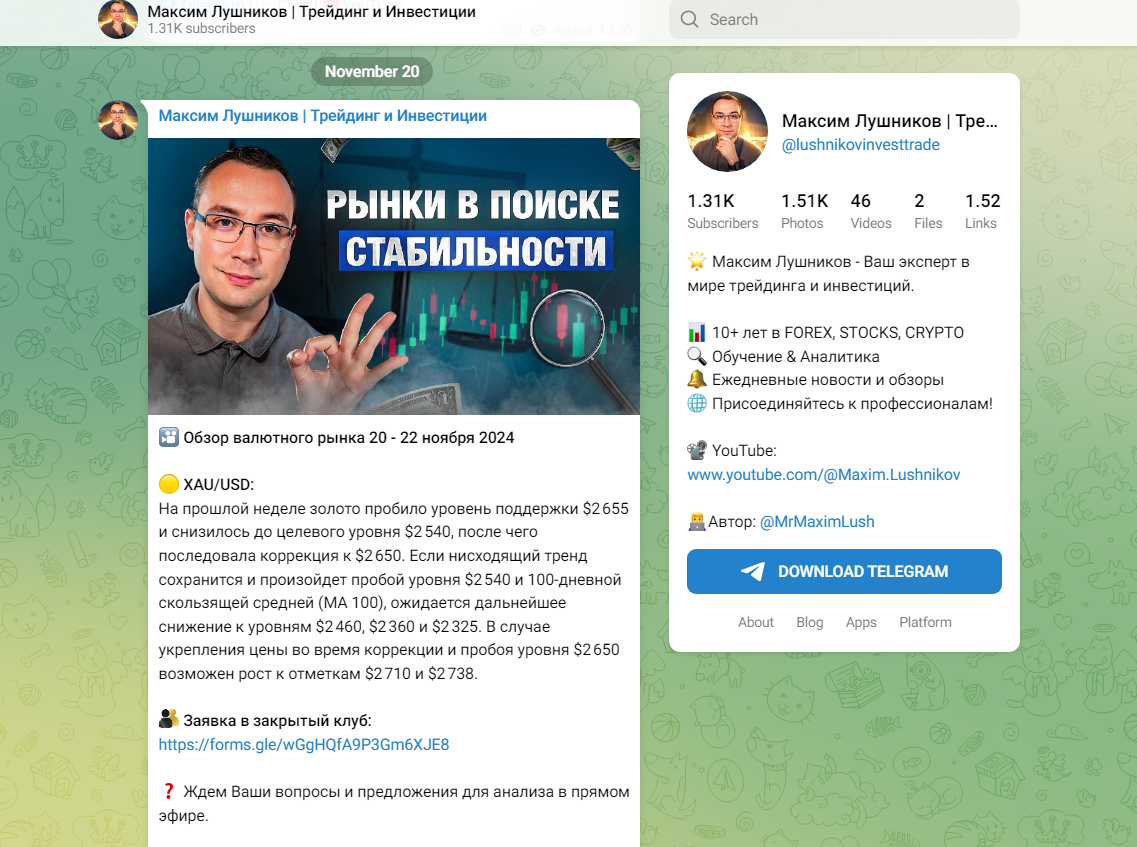Open the large profile photo in info card
Image resolution: width=1137 pixels, height=847 pixels.
click(x=727, y=131)
